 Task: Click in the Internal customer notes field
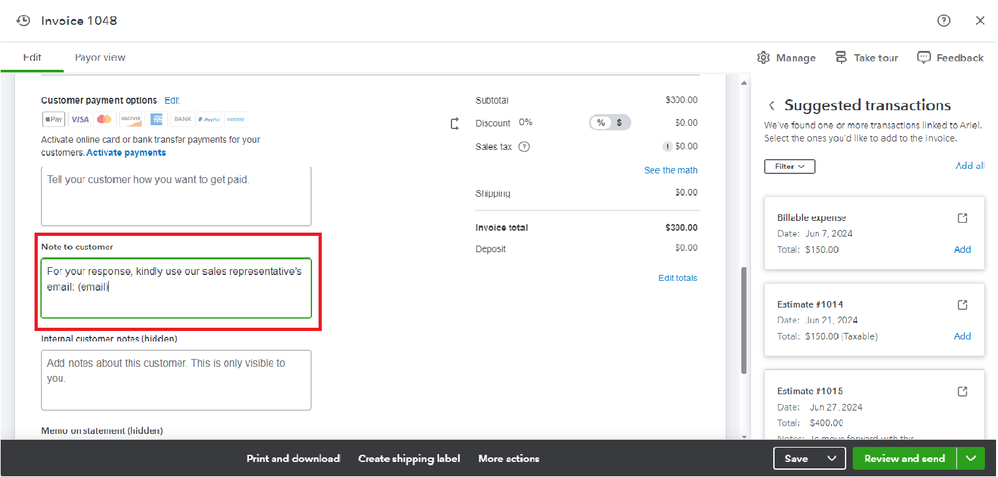176,379
